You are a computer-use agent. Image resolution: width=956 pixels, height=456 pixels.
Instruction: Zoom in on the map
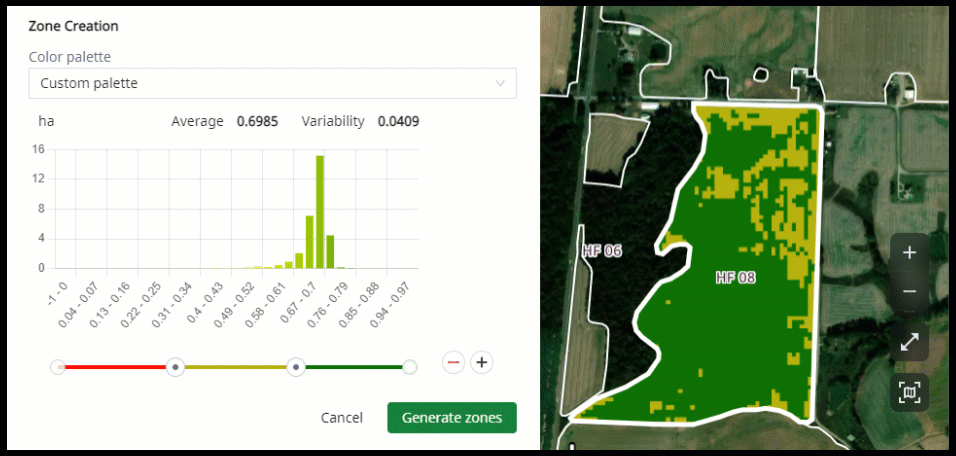909,253
